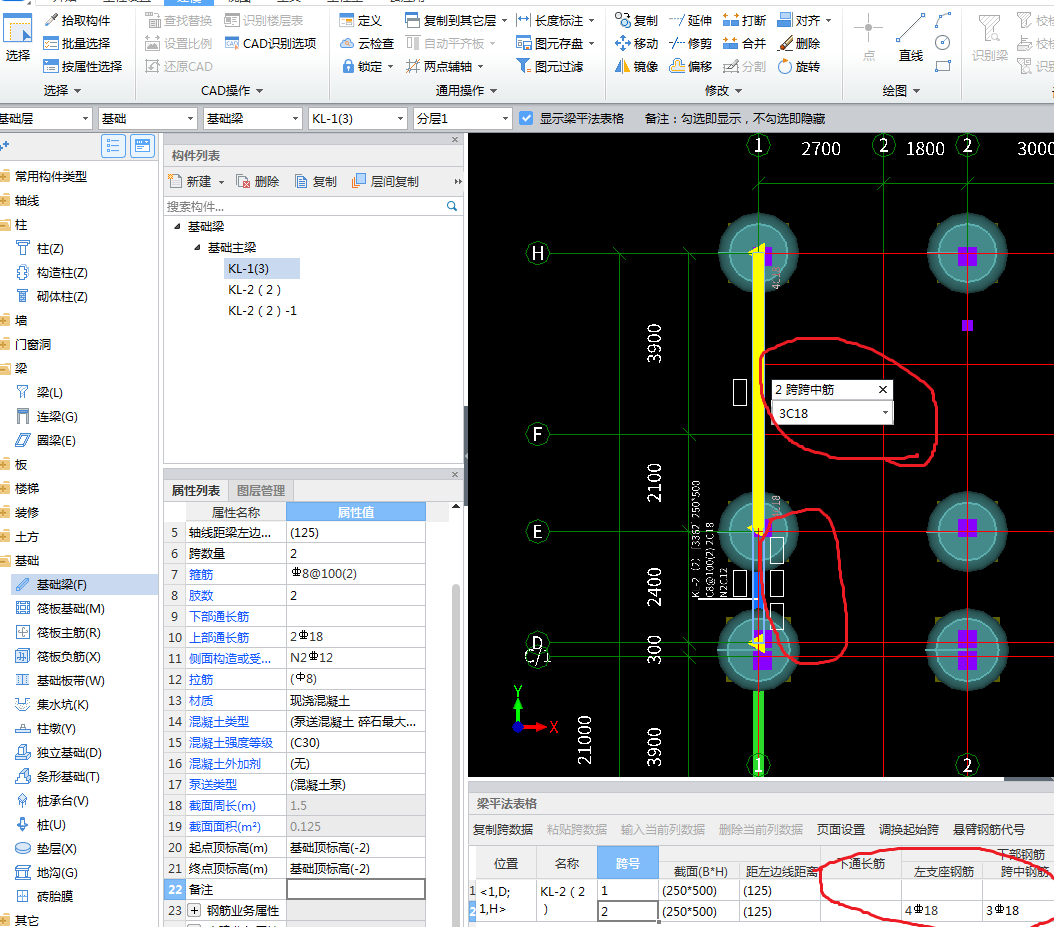Select KL-2 ( 2 ) -1 in component list
This screenshot has width=1054, height=927.
[x=262, y=311]
